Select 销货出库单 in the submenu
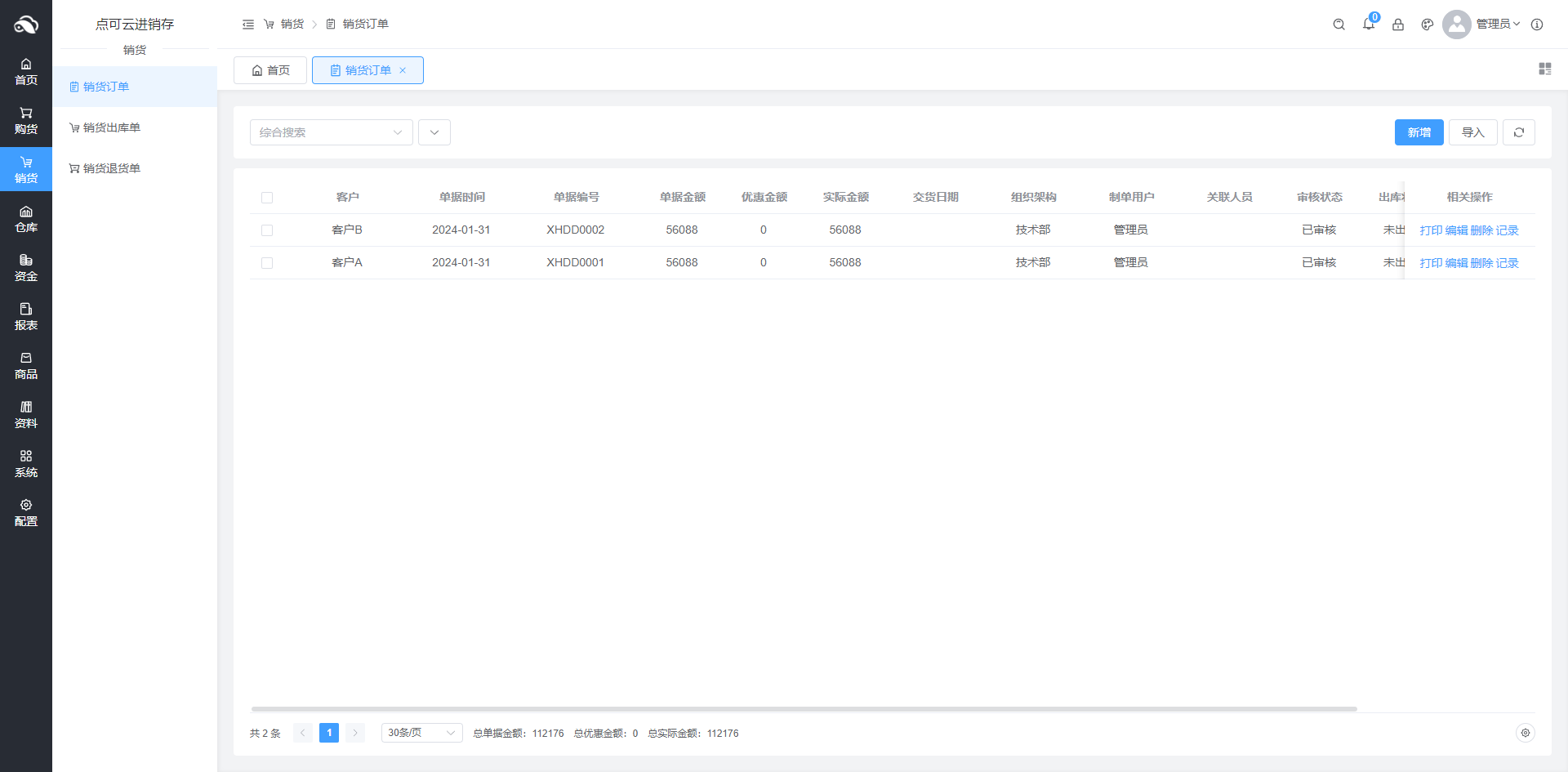 [112, 127]
